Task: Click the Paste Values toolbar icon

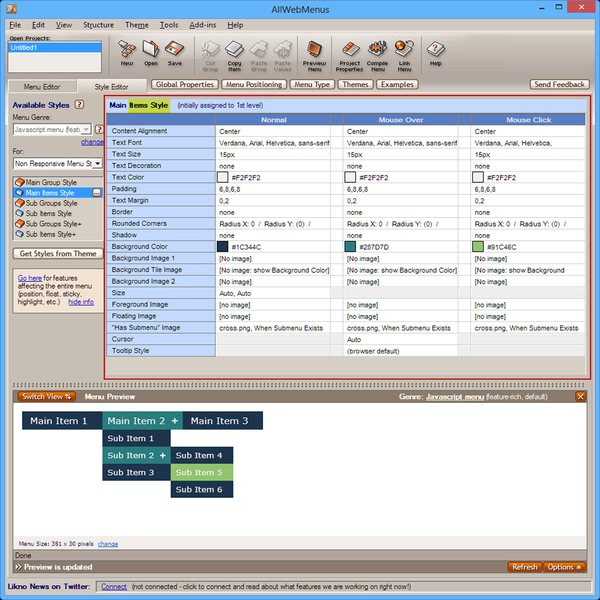Action: pos(282,56)
